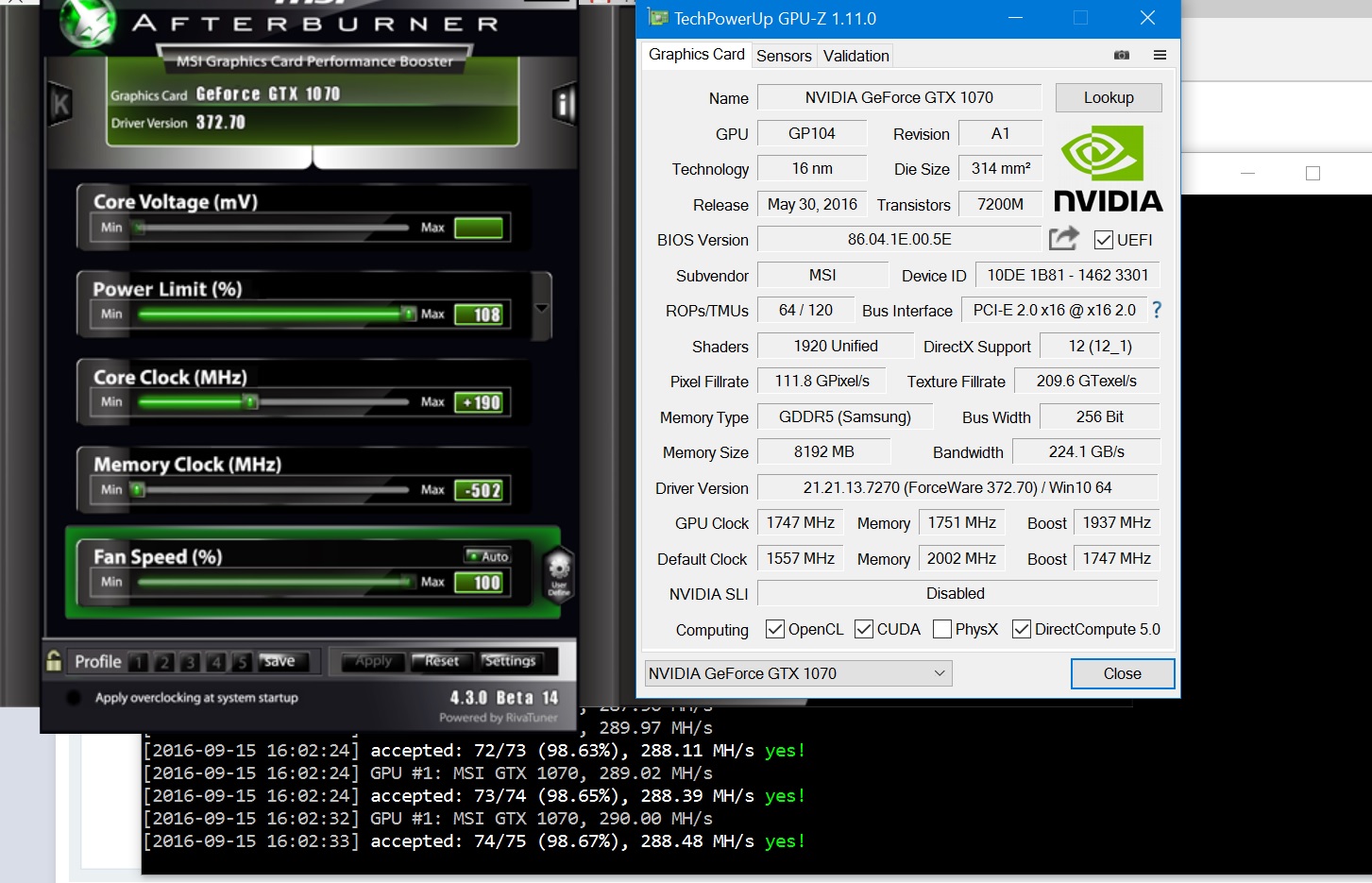Image resolution: width=1372 pixels, height=883 pixels.
Task: Click GPU-Z screenshot camera icon
Action: 1122,56
